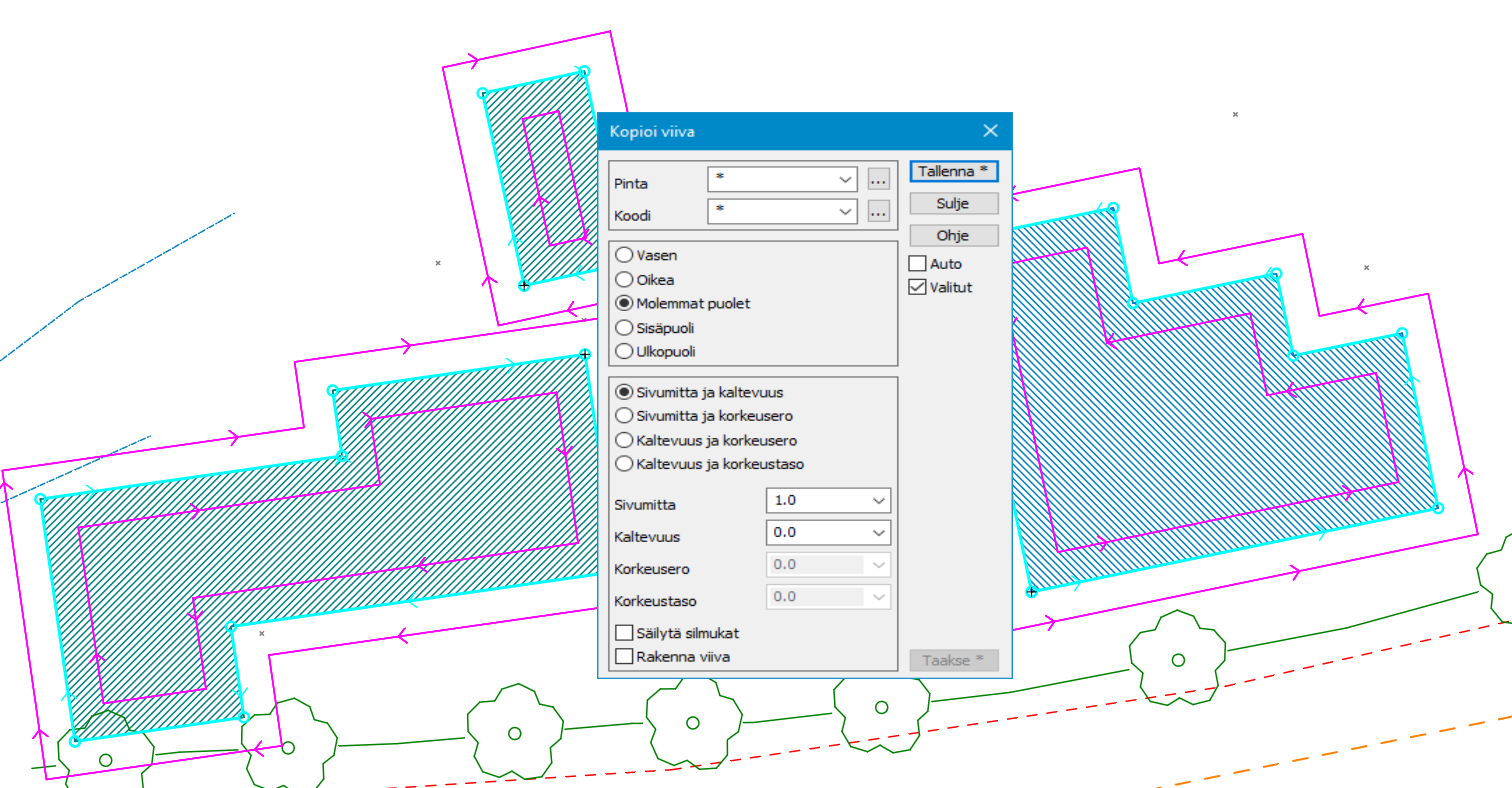Click the browse button next to Koodi
Image resolution: width=1512 pixels, height=788 pixels.
point(878,212)
